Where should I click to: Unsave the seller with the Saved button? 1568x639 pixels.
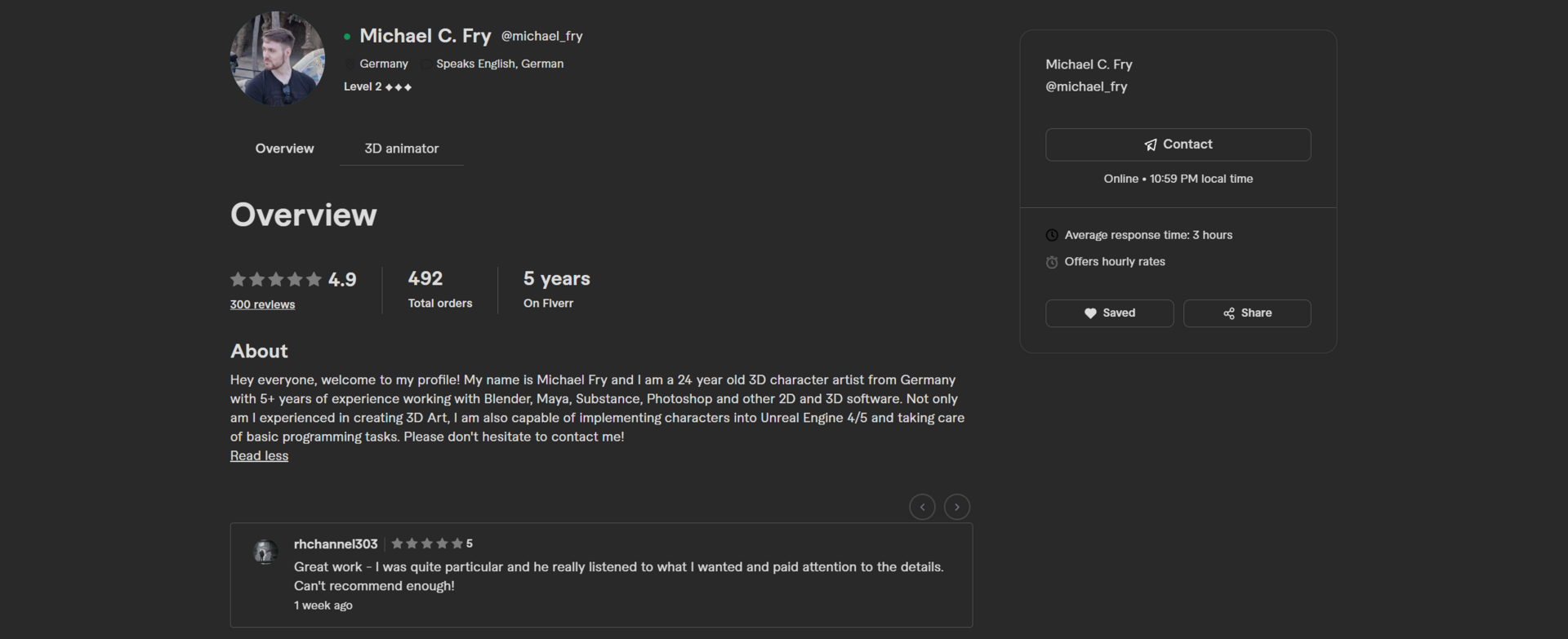pos(1109,313)
